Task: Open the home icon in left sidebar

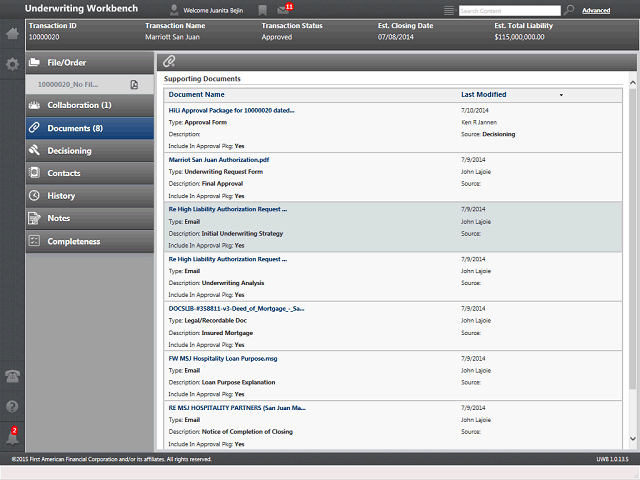Action: [x=12, y=33]
